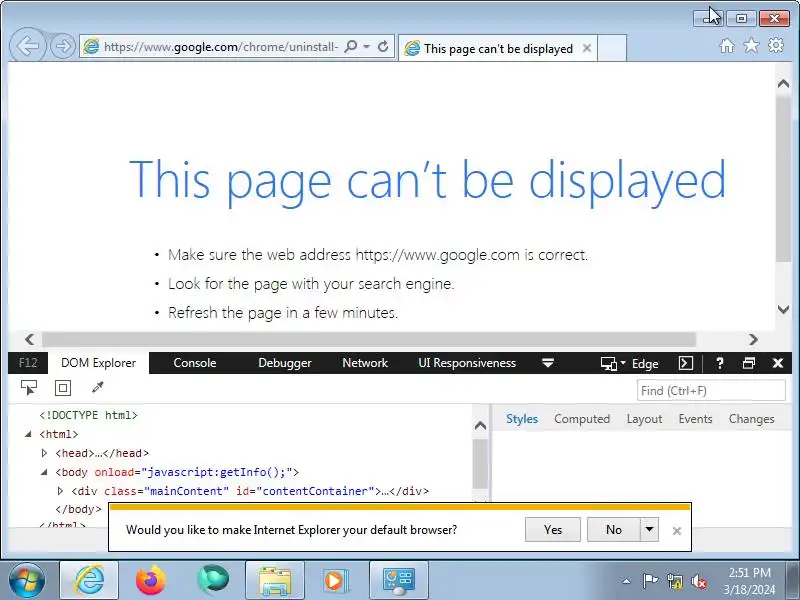This screenshot has height=600, width=800.
Task: Toggle the DOM element highlighting box icon
Action: (63, 388)
